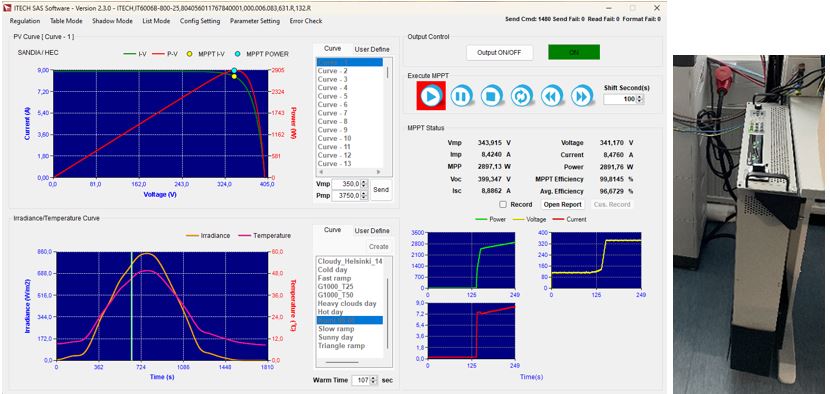
Task: Click the MPPT rewind icon
Action: point(552,96)
